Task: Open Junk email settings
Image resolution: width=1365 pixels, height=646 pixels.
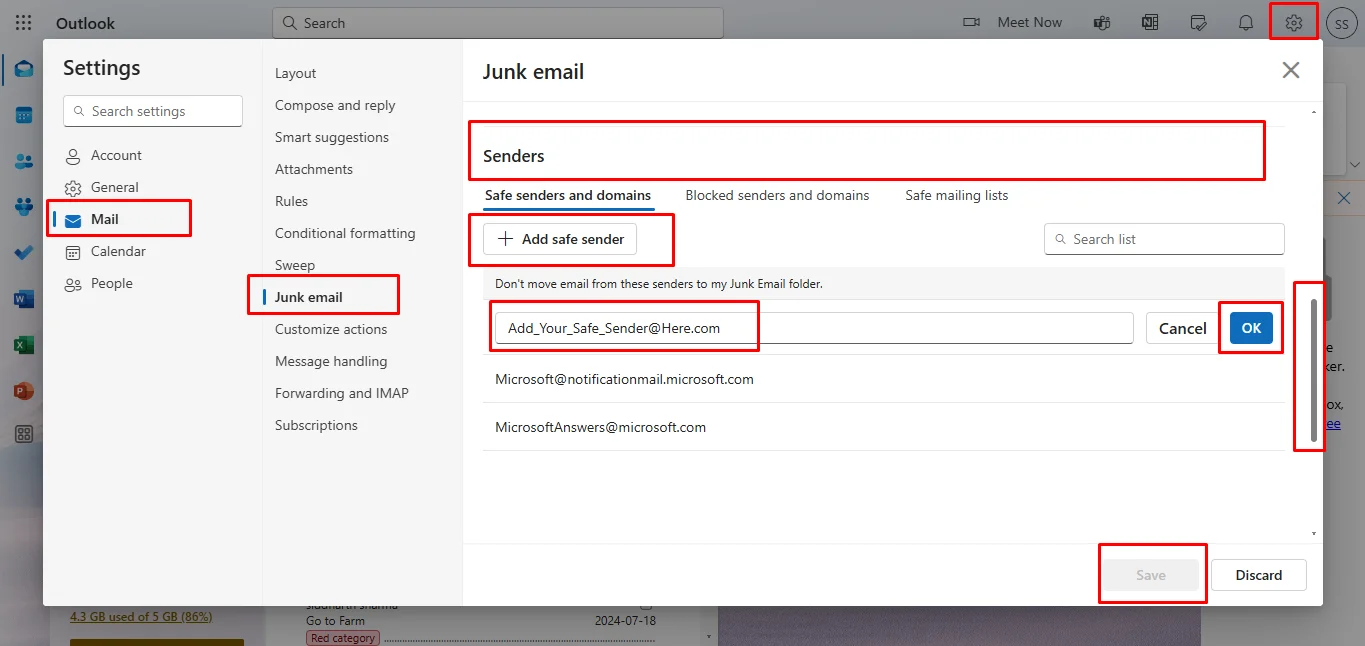Action: [x=309, y=297]
